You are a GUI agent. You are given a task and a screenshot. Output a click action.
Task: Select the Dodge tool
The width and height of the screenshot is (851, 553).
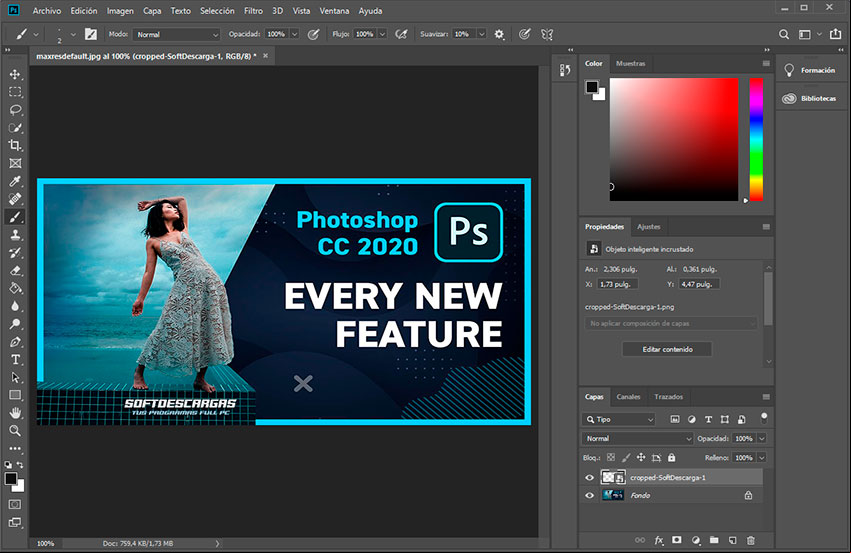pos(15,324)
